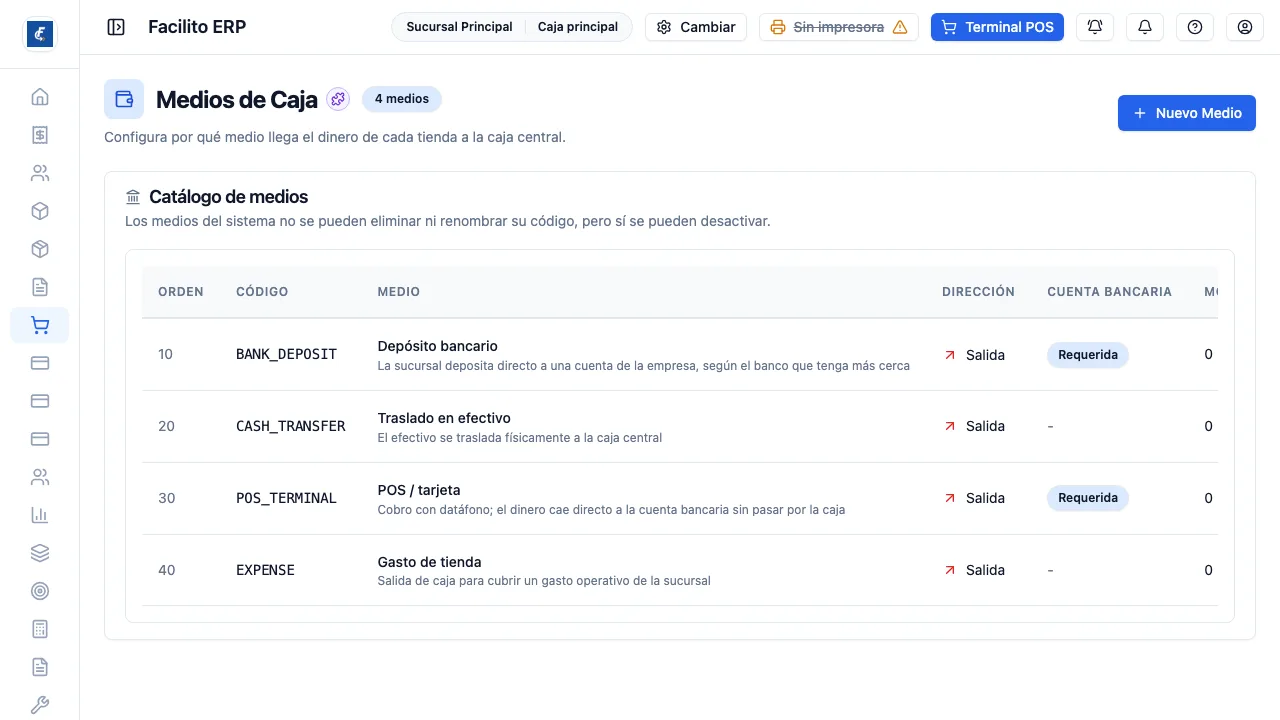
Task: Open the ringing bell alerts icon
Action: pyautogui.click(x=1095, y=27)
